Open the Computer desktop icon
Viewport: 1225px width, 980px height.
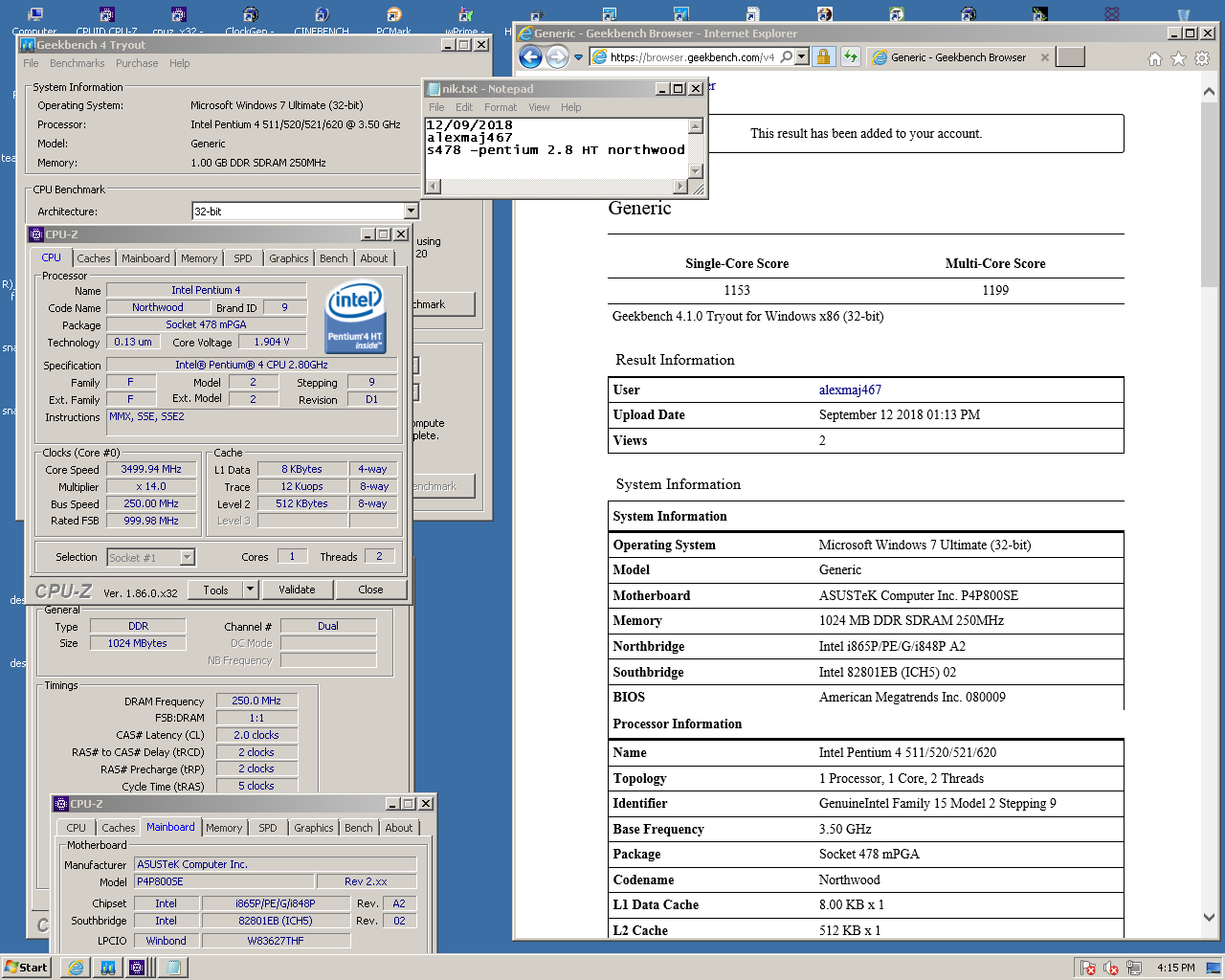(34, 21)
